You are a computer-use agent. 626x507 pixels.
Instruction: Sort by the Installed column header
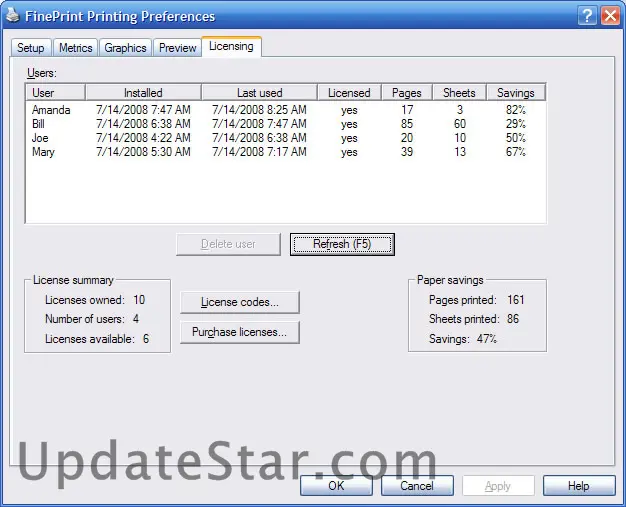click(143, 93)
